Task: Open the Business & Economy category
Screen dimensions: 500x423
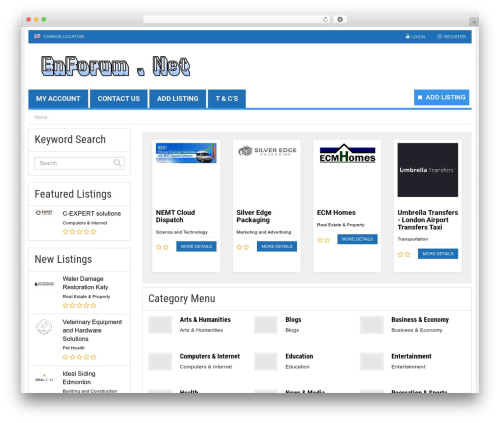Action: (420, 320)
